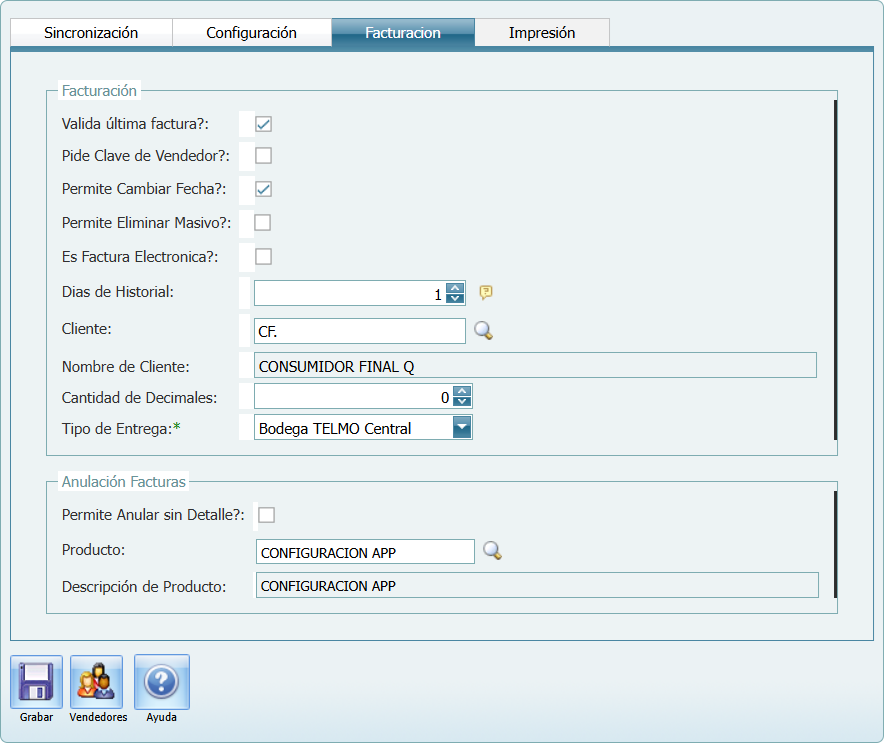Increase Cantidad de Decimales with the stepper
Viewport: 884px width, 743px height.
(x=464, y=391)
